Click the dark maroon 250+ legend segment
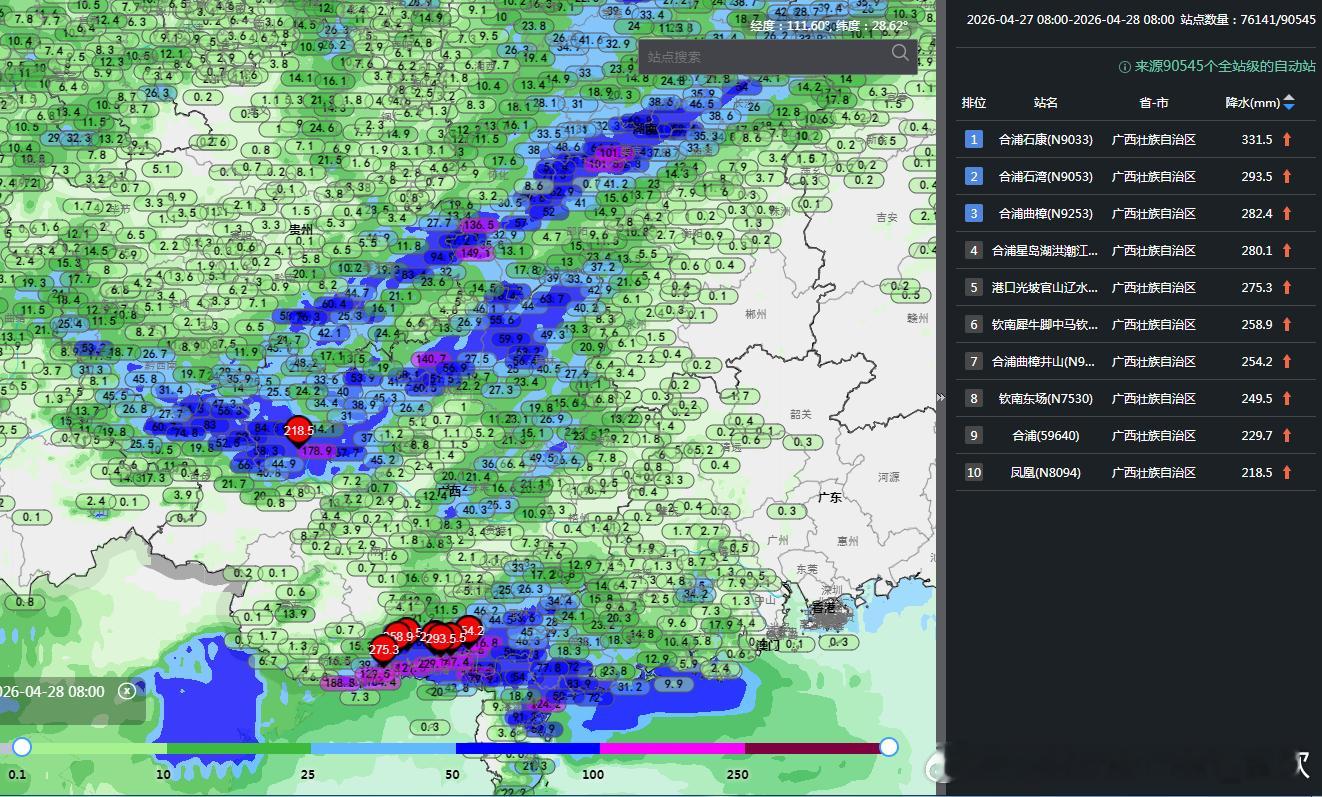 coord(812,748)
